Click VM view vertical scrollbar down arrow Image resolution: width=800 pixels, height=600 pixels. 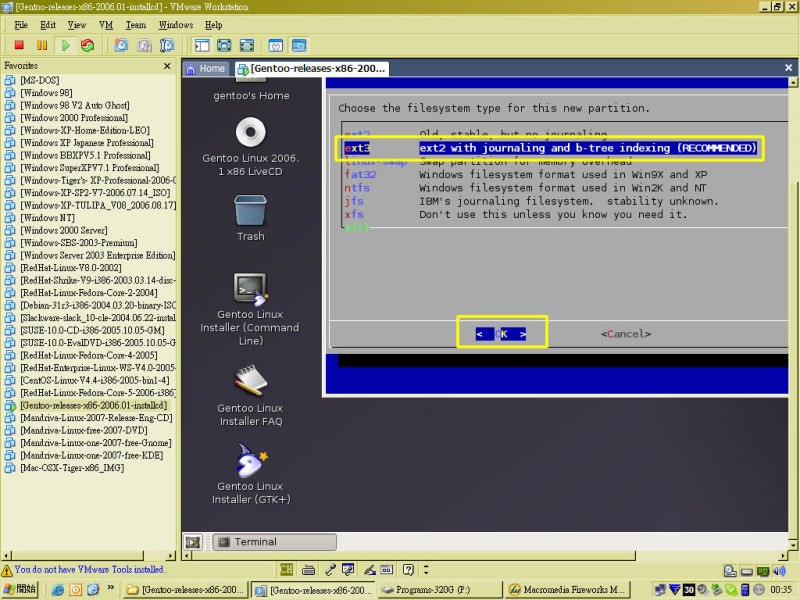coord(793,545)
